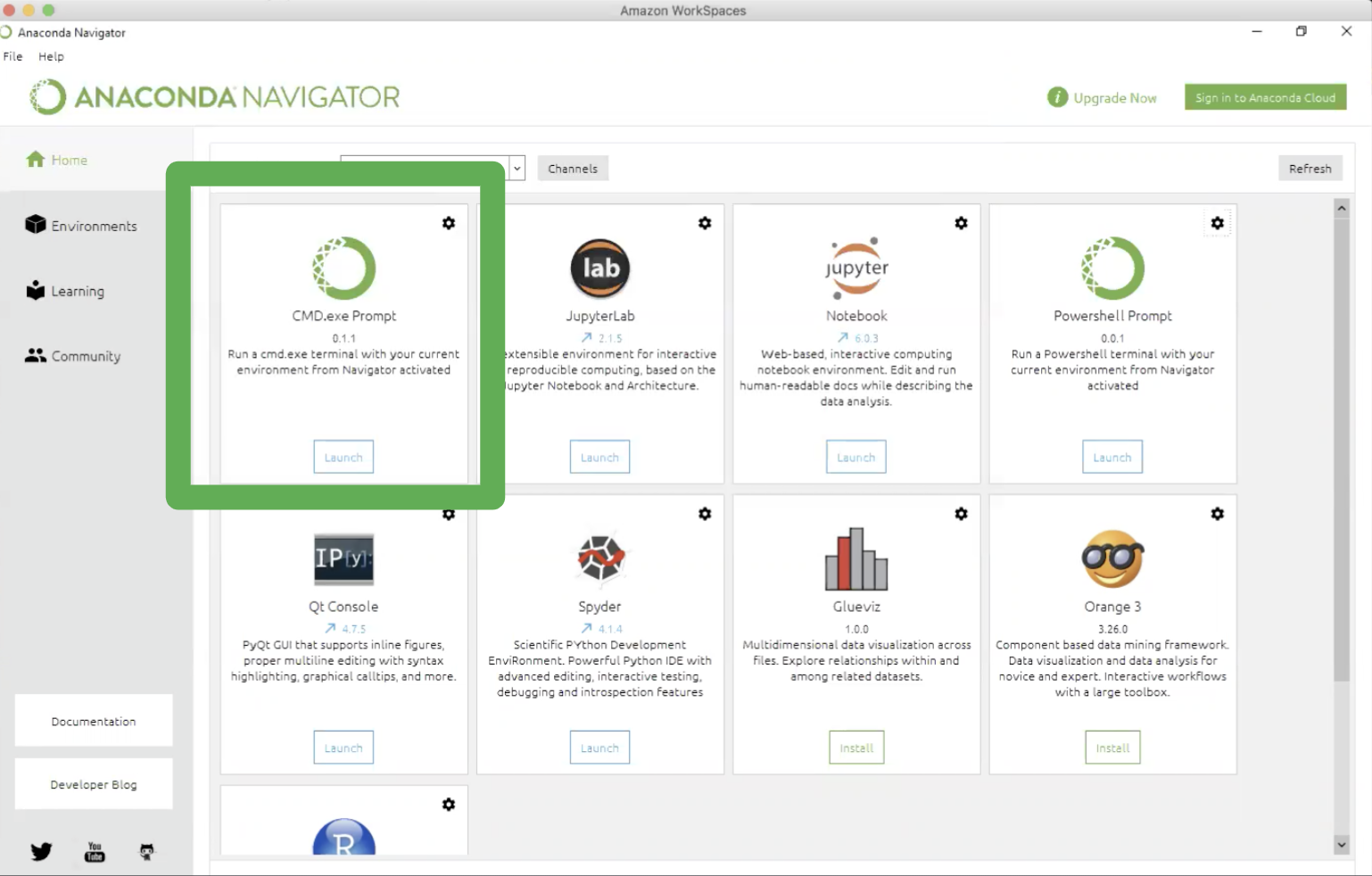Click the Jupyter Notebook logo icon
Viewport: 1372px width, 876px height.
point(856,268)
